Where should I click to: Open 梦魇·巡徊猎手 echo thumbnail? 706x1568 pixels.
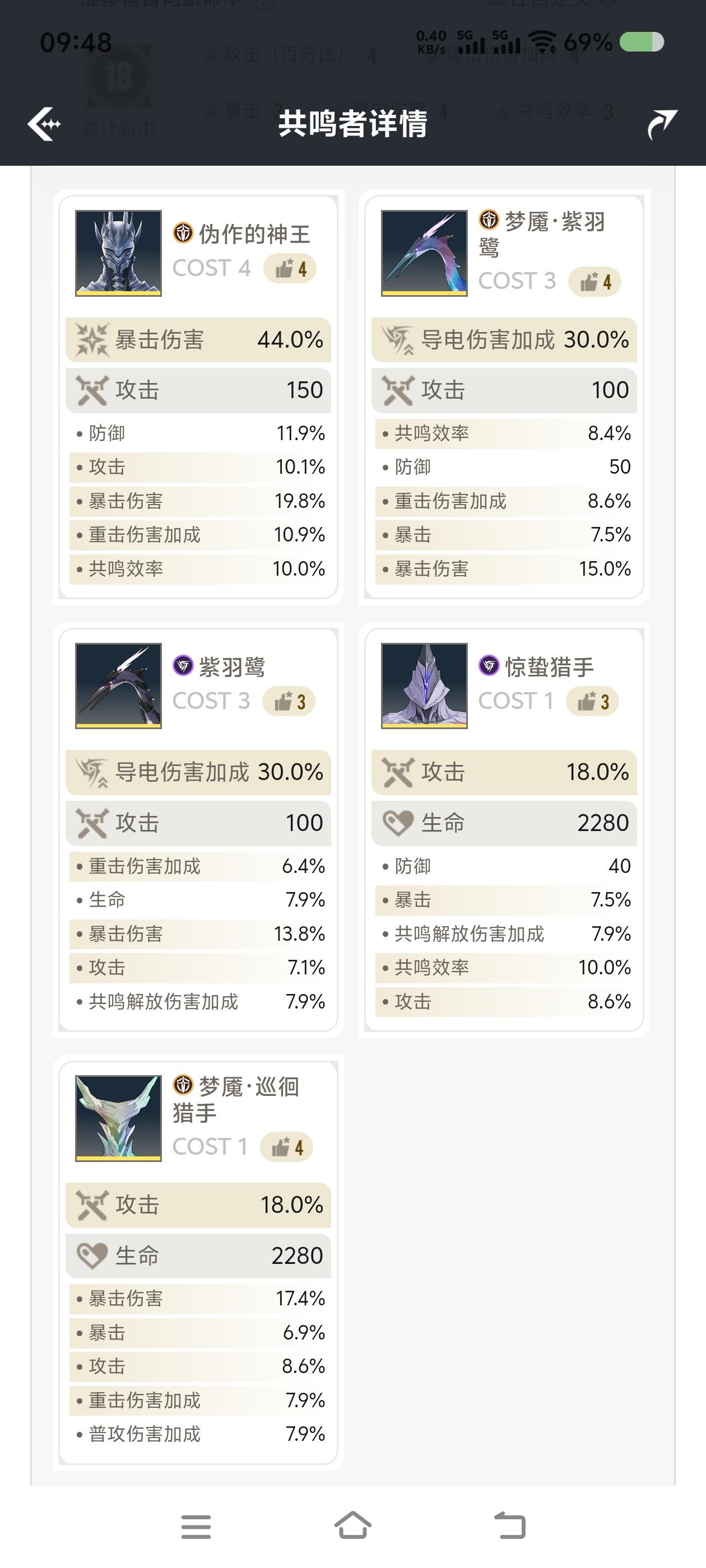tap(118, 1118)
